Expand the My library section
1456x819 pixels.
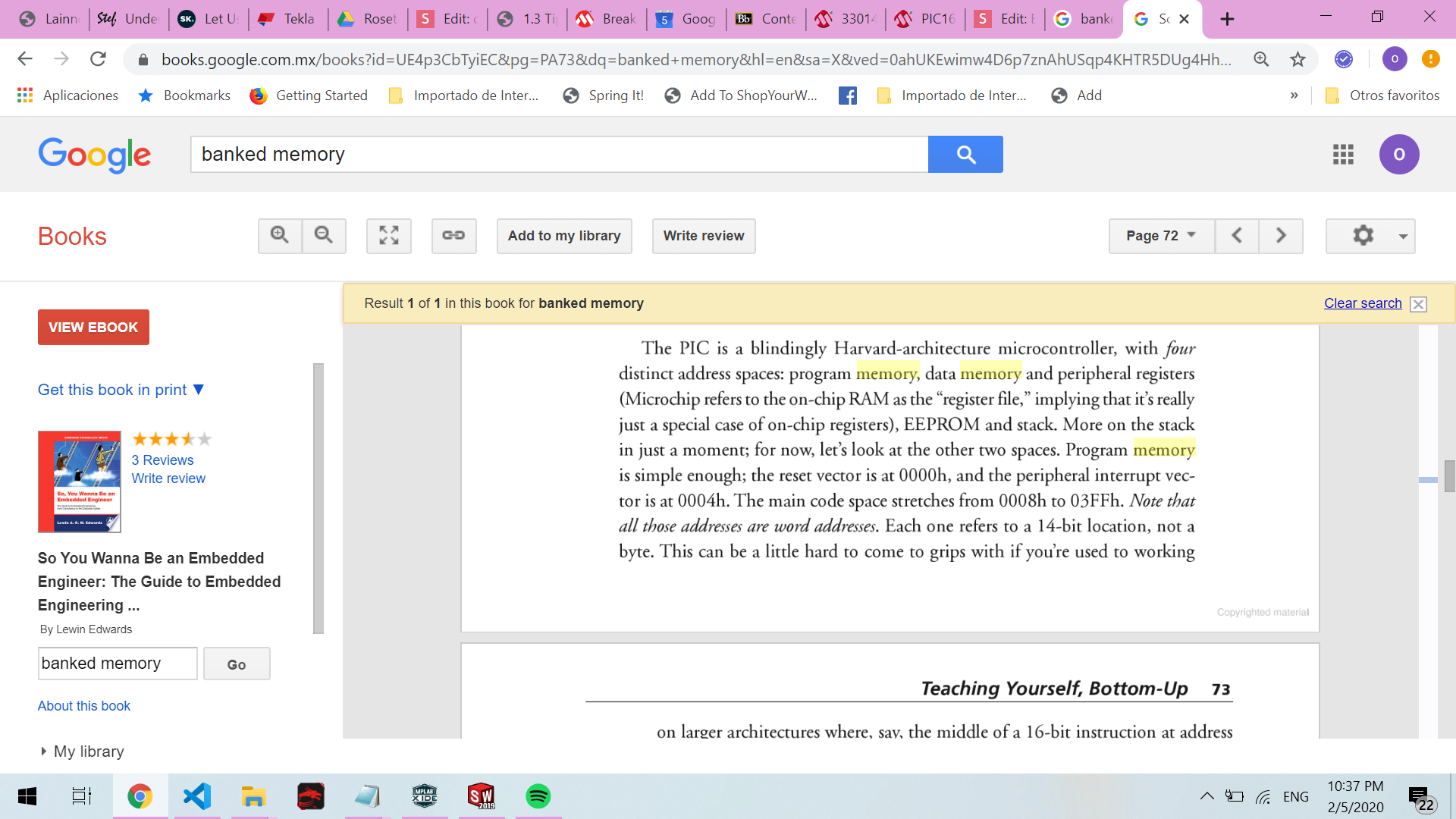point(82,752)
